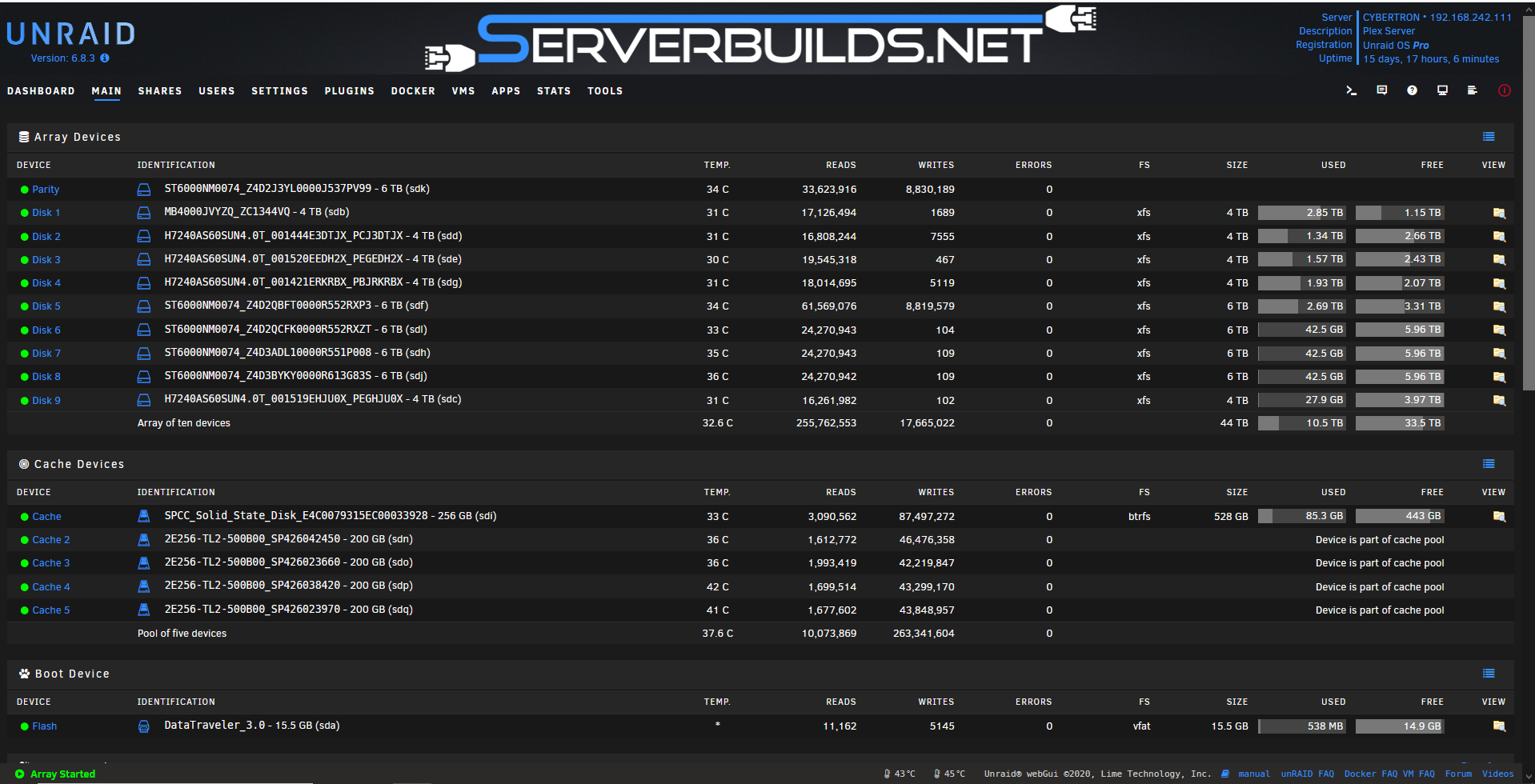Browse Disk 5 contents via folder icon
1535x784 pixels.
click(x=1499, y=306)
